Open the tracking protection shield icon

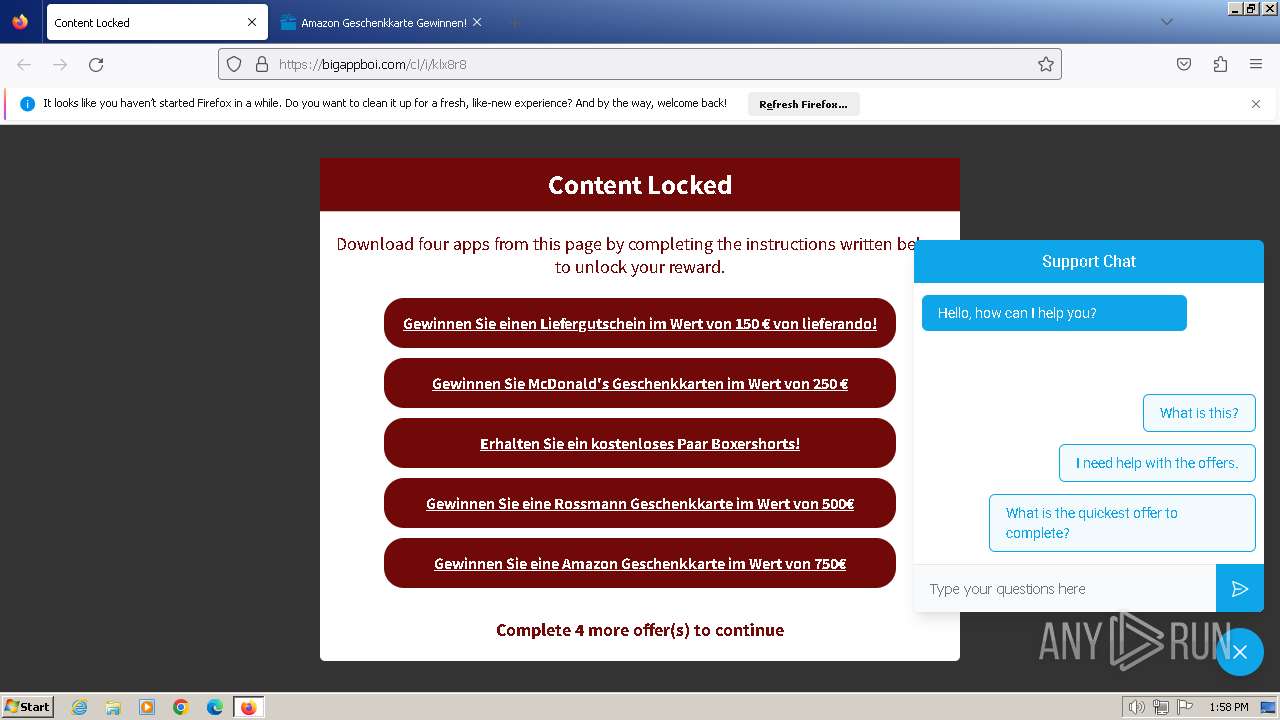(x=234, y=64)
